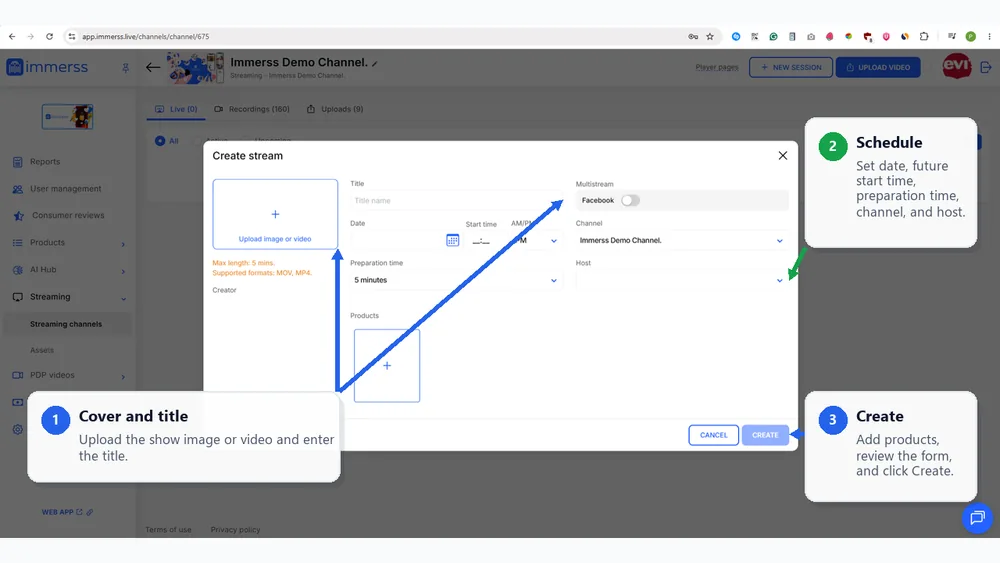Open the chat support bubble
1000x563 pixels.
[x=977, y=518]
